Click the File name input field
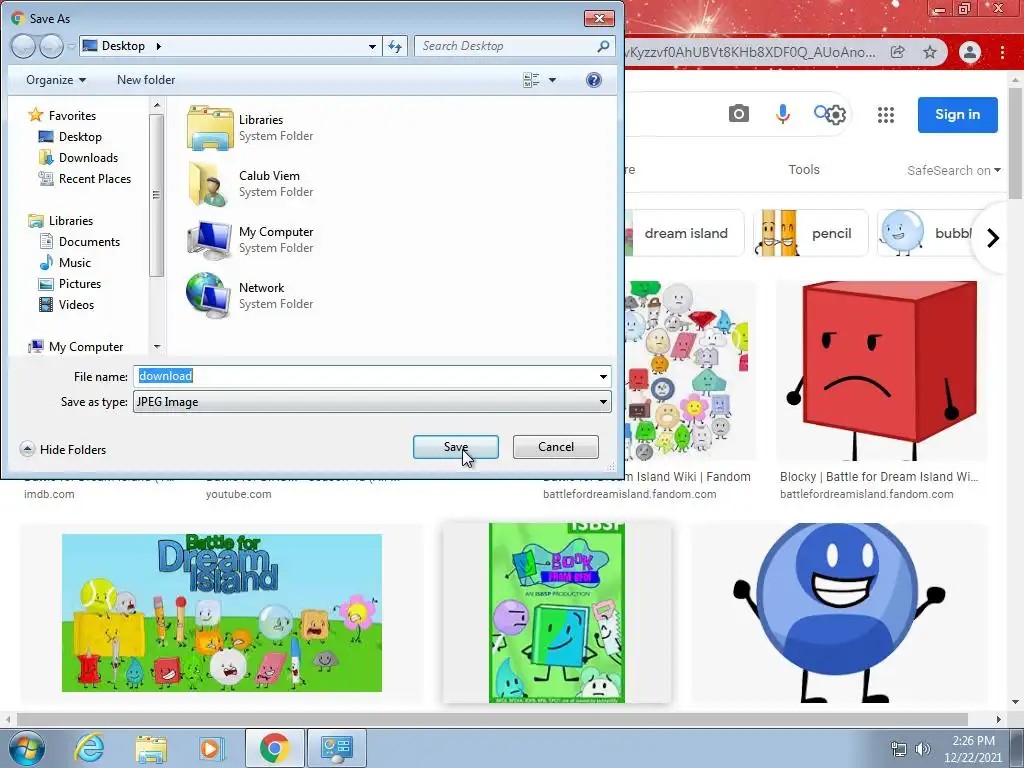This screenshot has height=768, width=1024. click(x=364, y=376)
